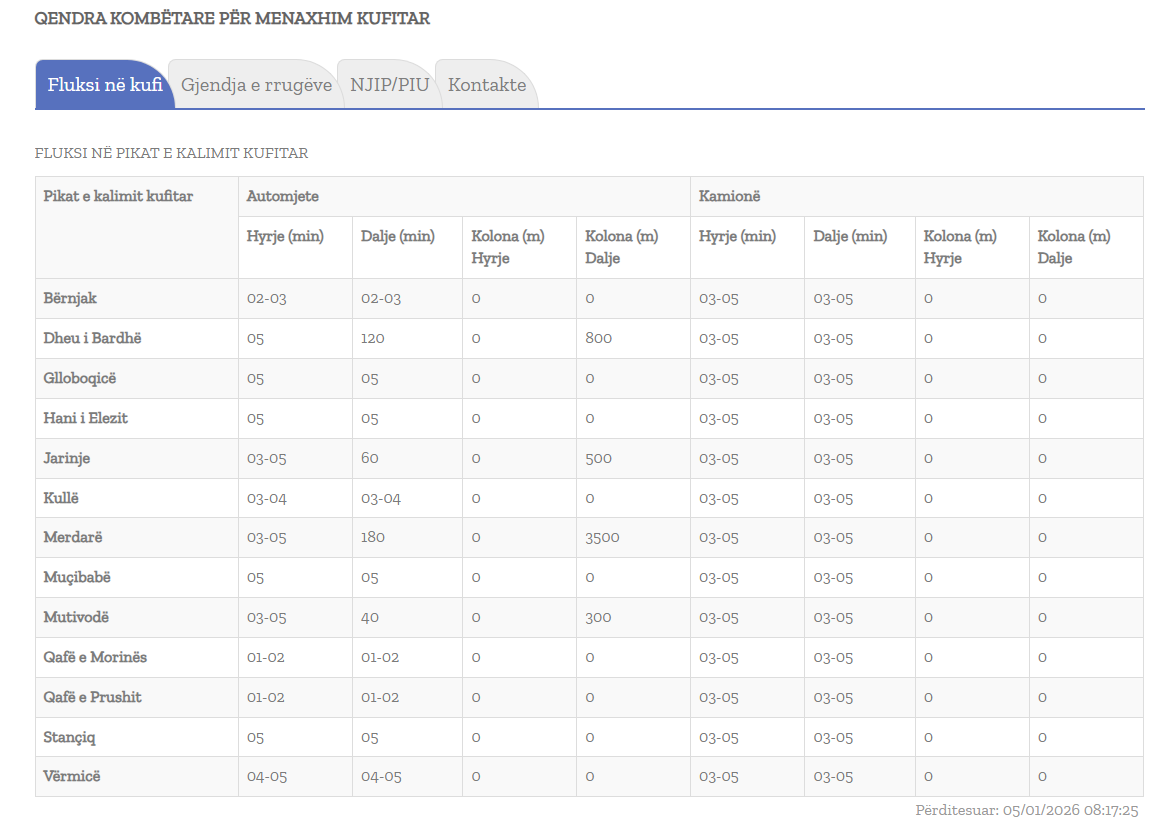Image resolution: width=1175 pixels, height=830 pixels.
Task: Click the Kamionë column group header
Action: 729,197
